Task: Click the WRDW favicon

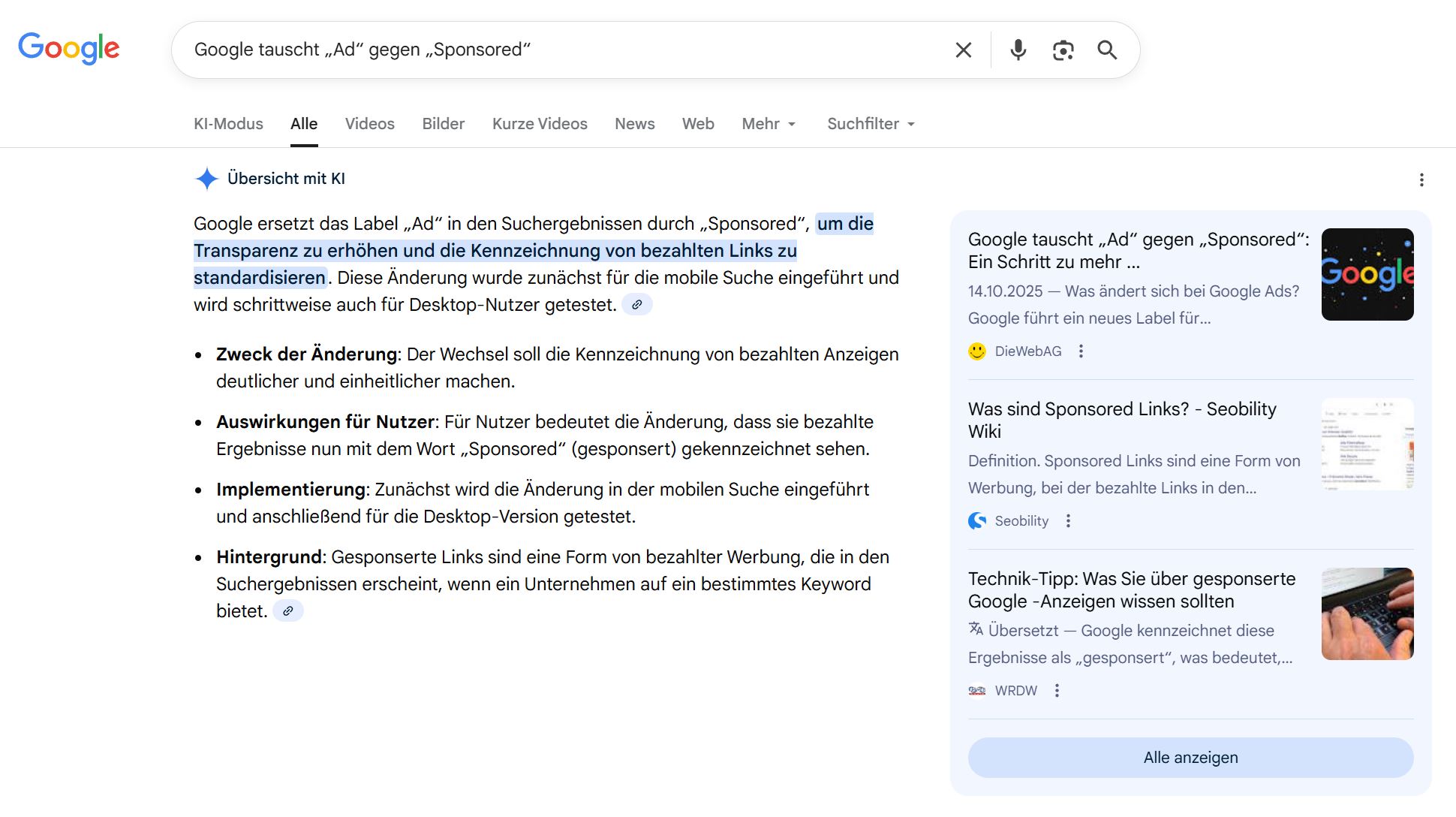Action: [976, 690]
